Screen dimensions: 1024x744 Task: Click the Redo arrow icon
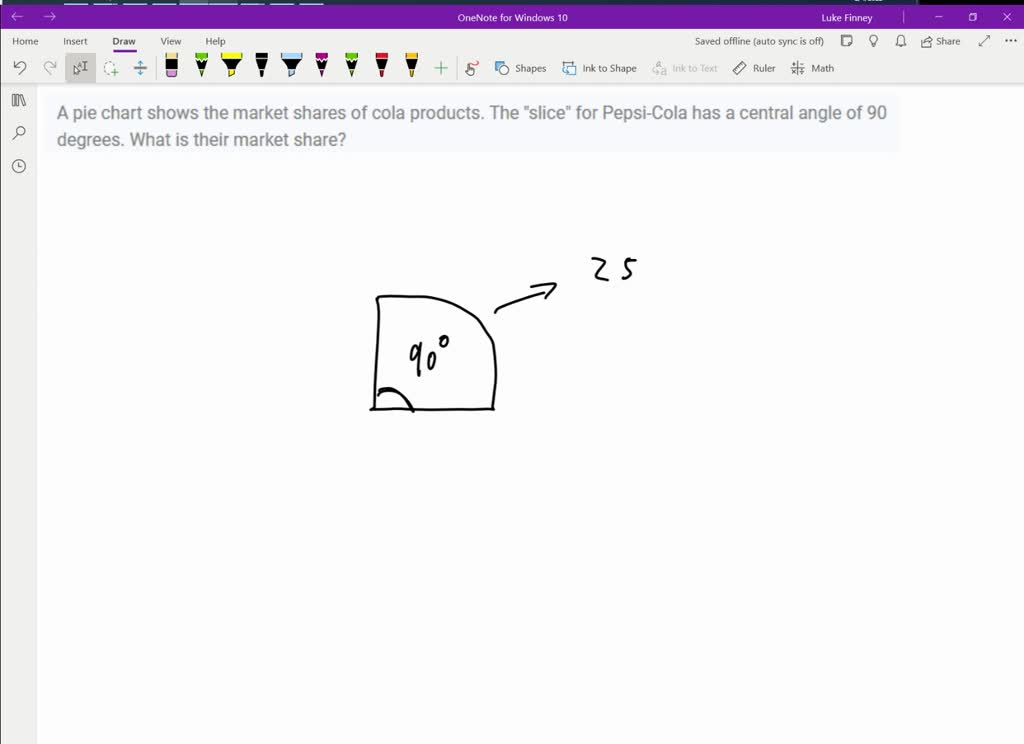[x=50, y=67]
